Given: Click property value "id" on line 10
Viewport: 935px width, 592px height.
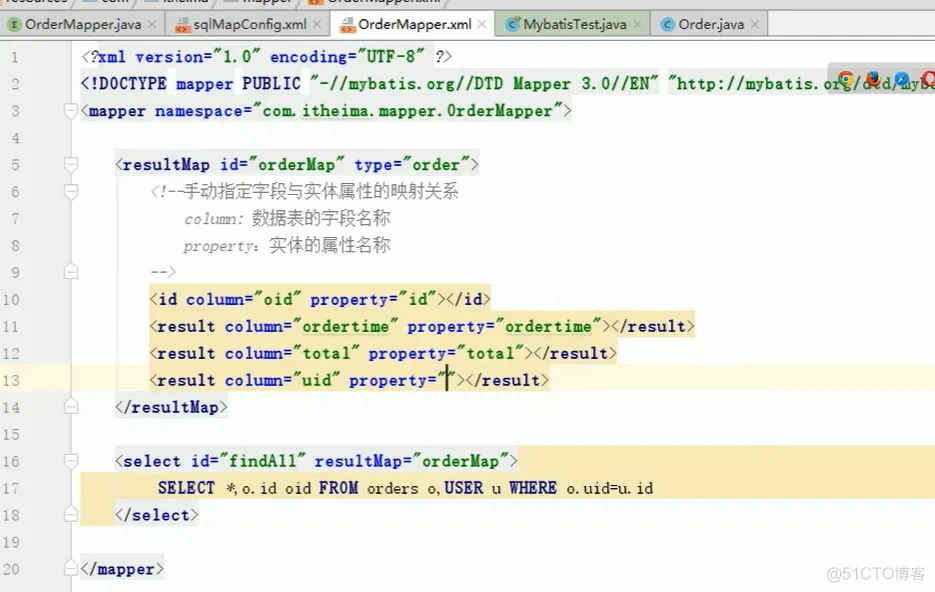Looking at the screenshot, I should (x=418, y=299).
